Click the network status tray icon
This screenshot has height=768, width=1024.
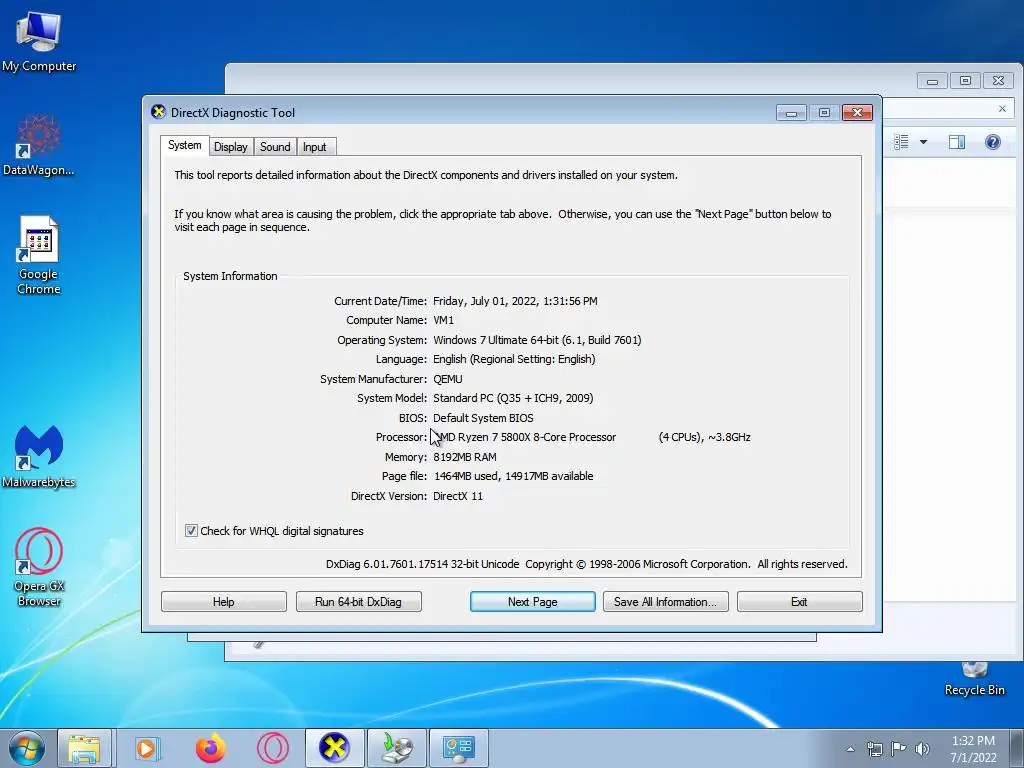tap(874, 749)
